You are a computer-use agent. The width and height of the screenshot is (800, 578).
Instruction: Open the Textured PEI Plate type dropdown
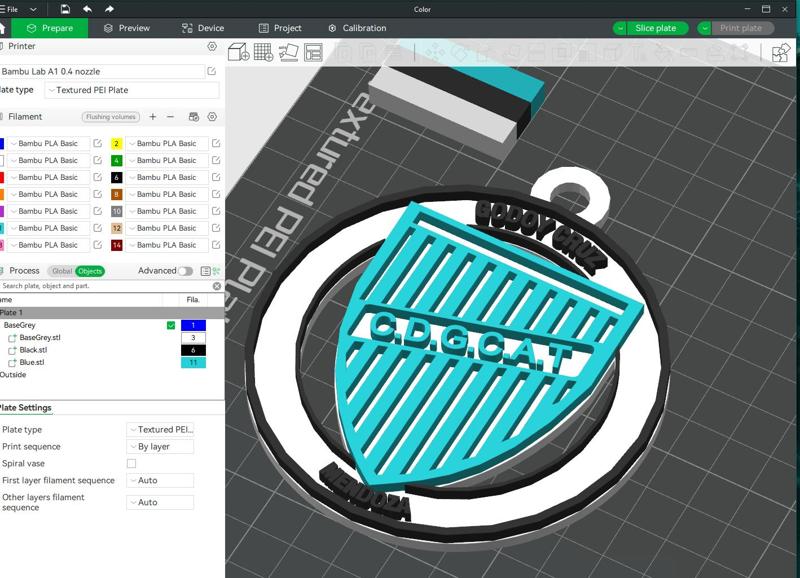tap(132, 90)
